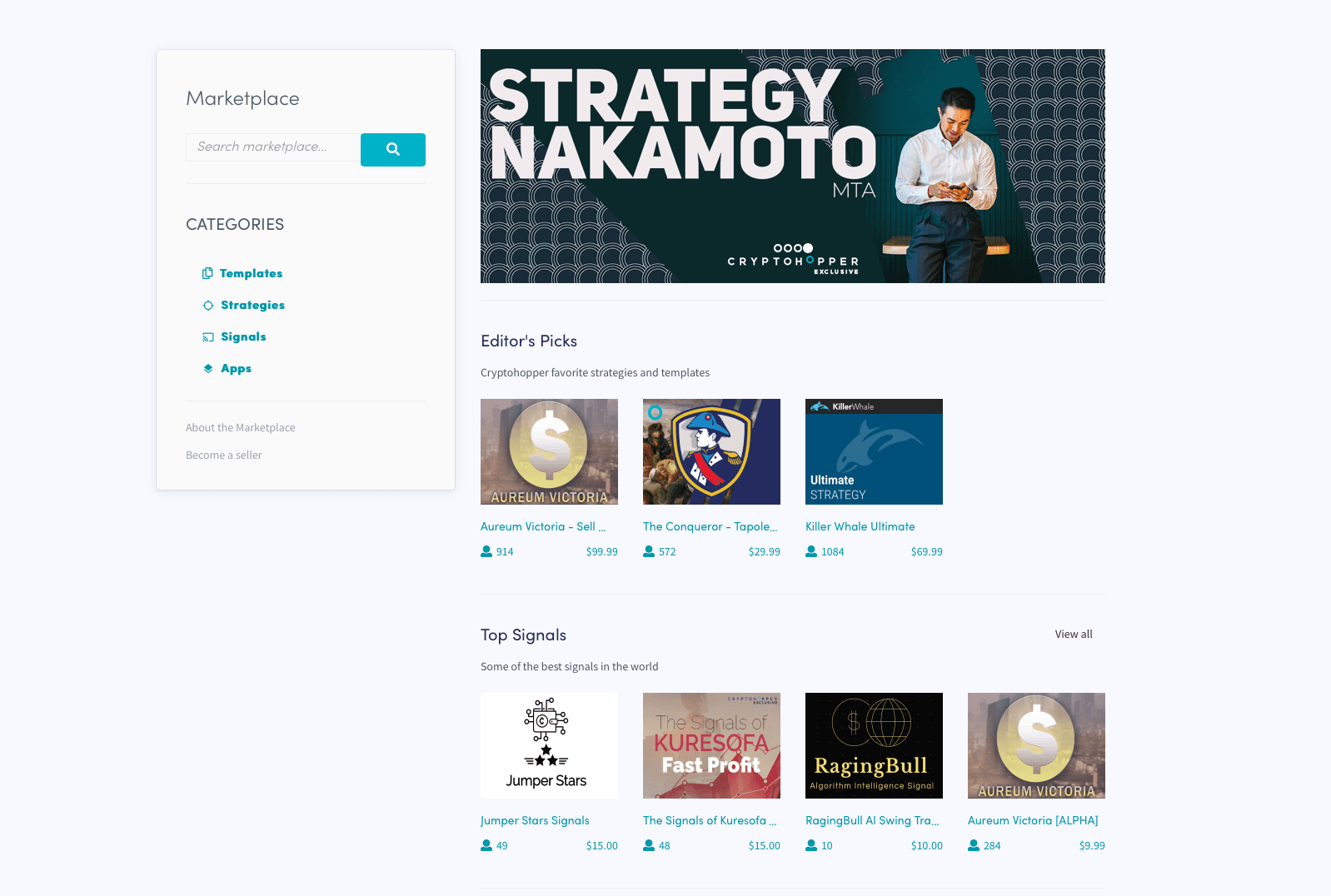
Task: Open the Apps category
Action: (236, 369)
